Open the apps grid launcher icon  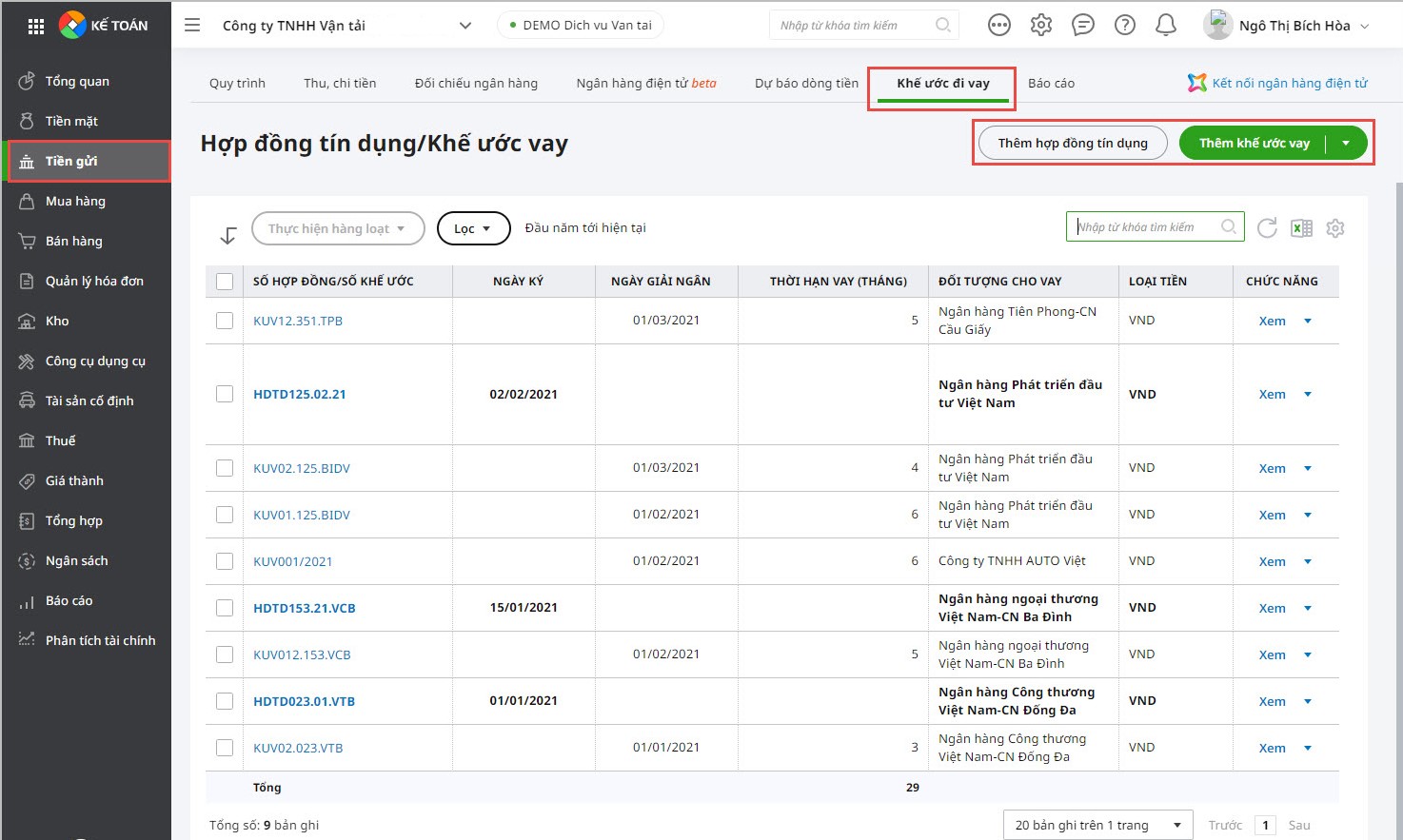pyautogui.click(x=36, y=27)
